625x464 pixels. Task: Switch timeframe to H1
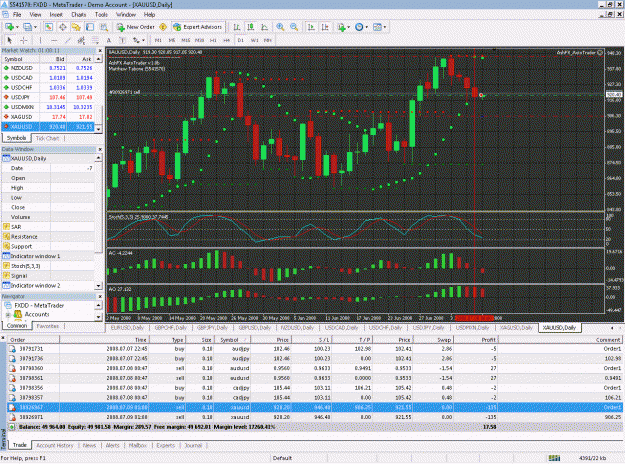click(213, 40)
